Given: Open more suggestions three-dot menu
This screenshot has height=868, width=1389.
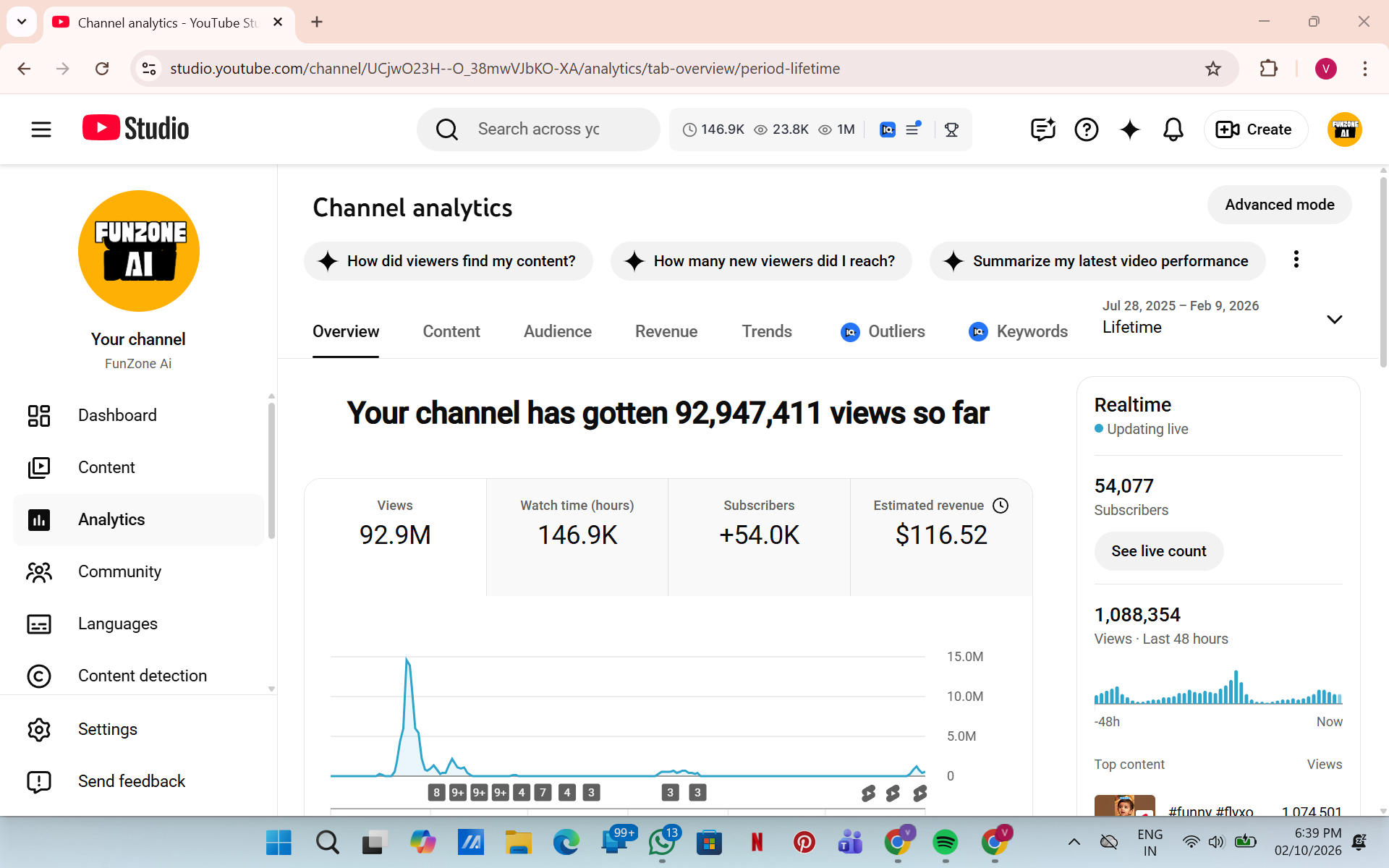Looking at the screenshot, I should pos(1296,260).
